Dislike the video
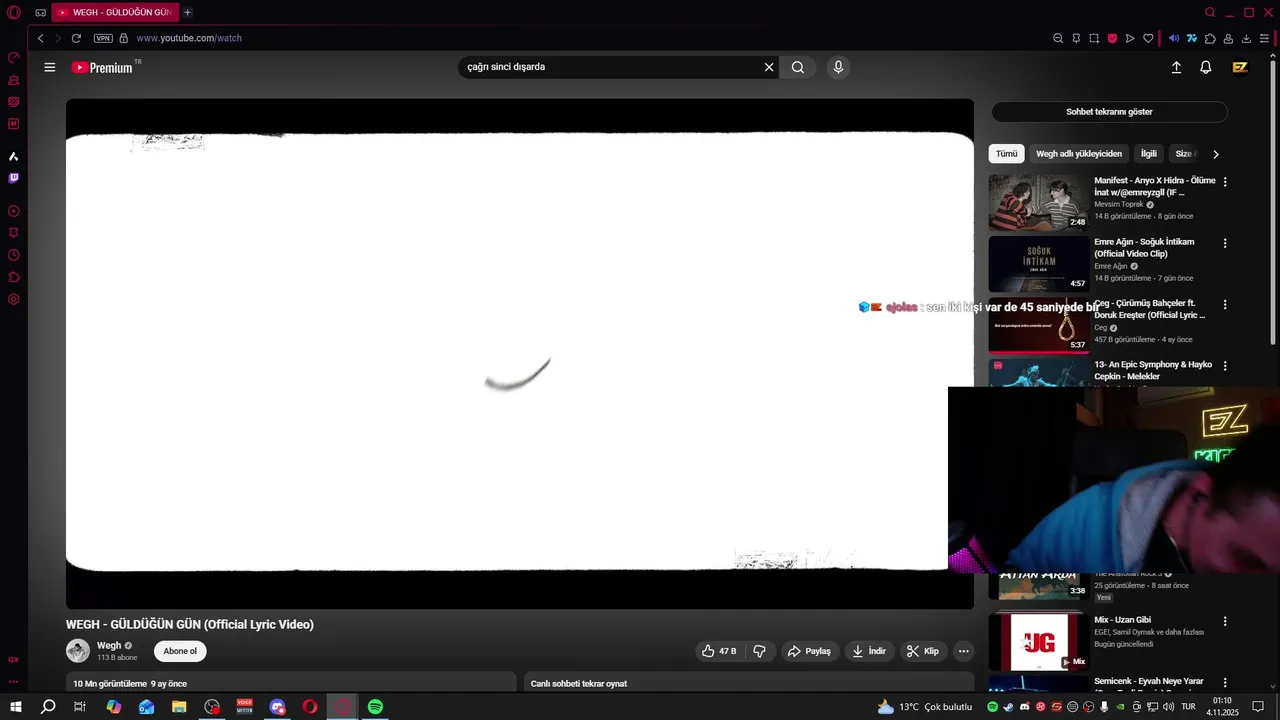Viewport: 1280px width, 720px height. click(x=759, y=651)
